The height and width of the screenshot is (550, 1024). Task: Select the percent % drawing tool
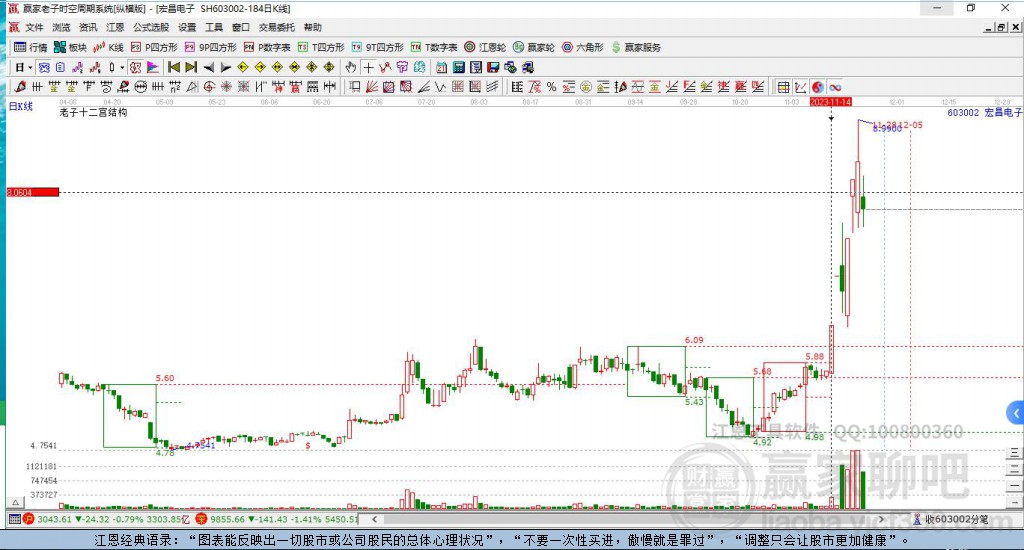pyautogui.click(x=551, y=86)
